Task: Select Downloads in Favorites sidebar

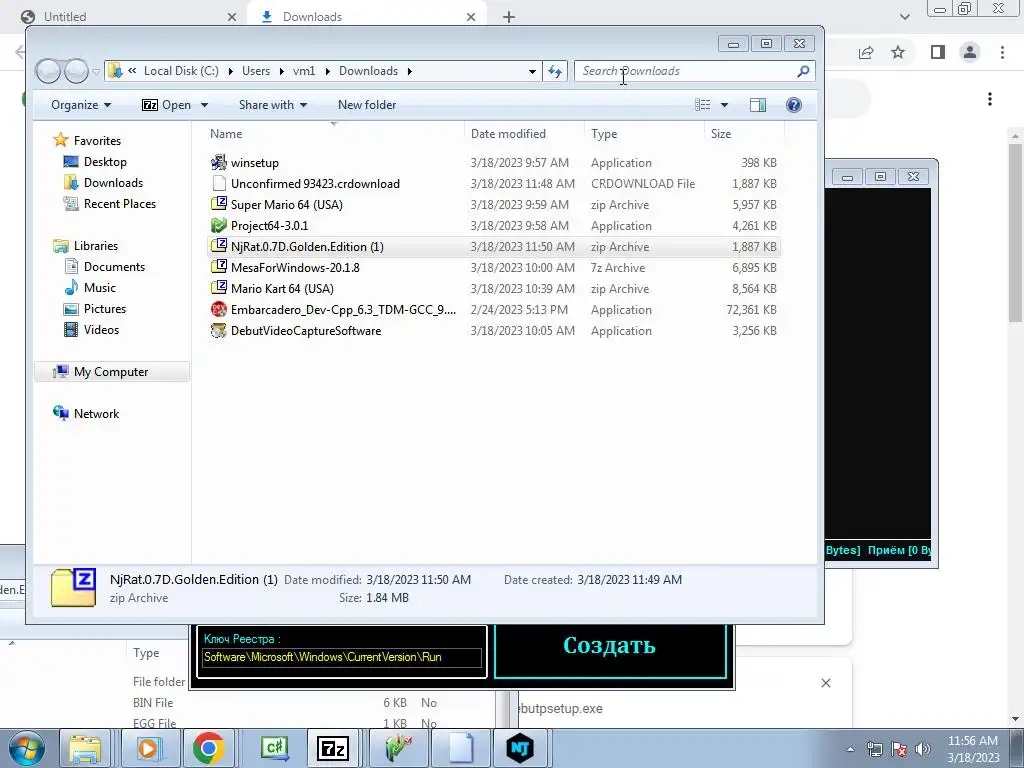Action: [113, 183]
